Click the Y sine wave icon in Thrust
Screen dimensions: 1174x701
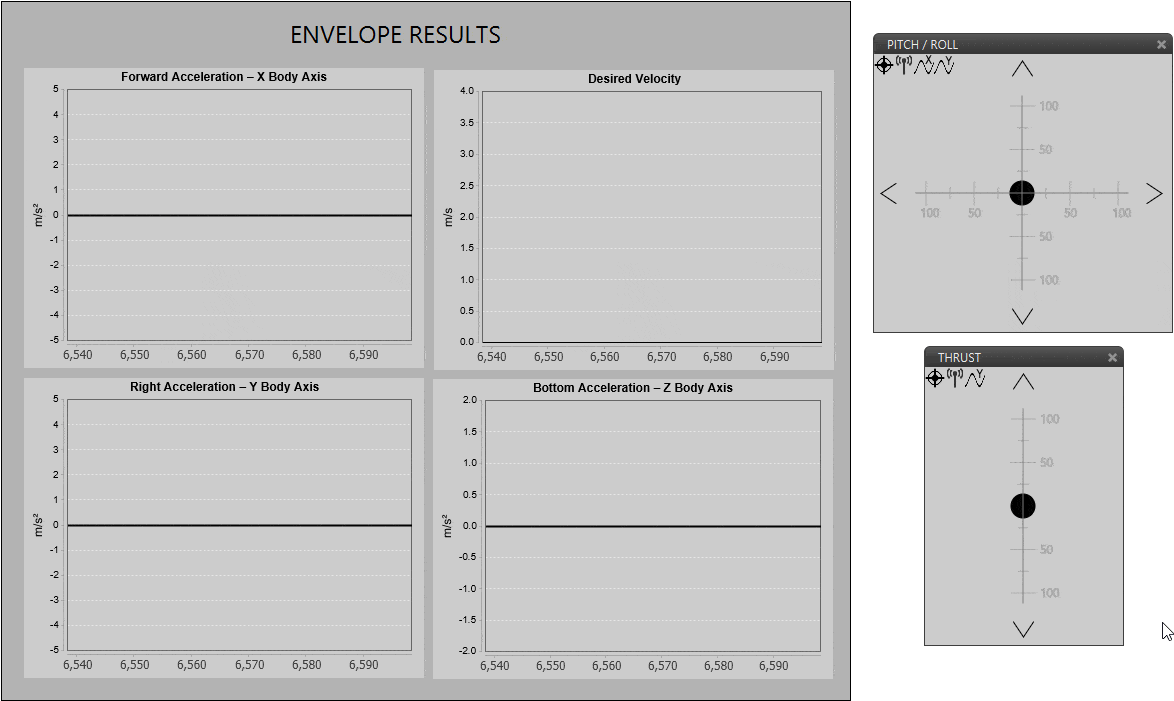(x=975, y=378)
